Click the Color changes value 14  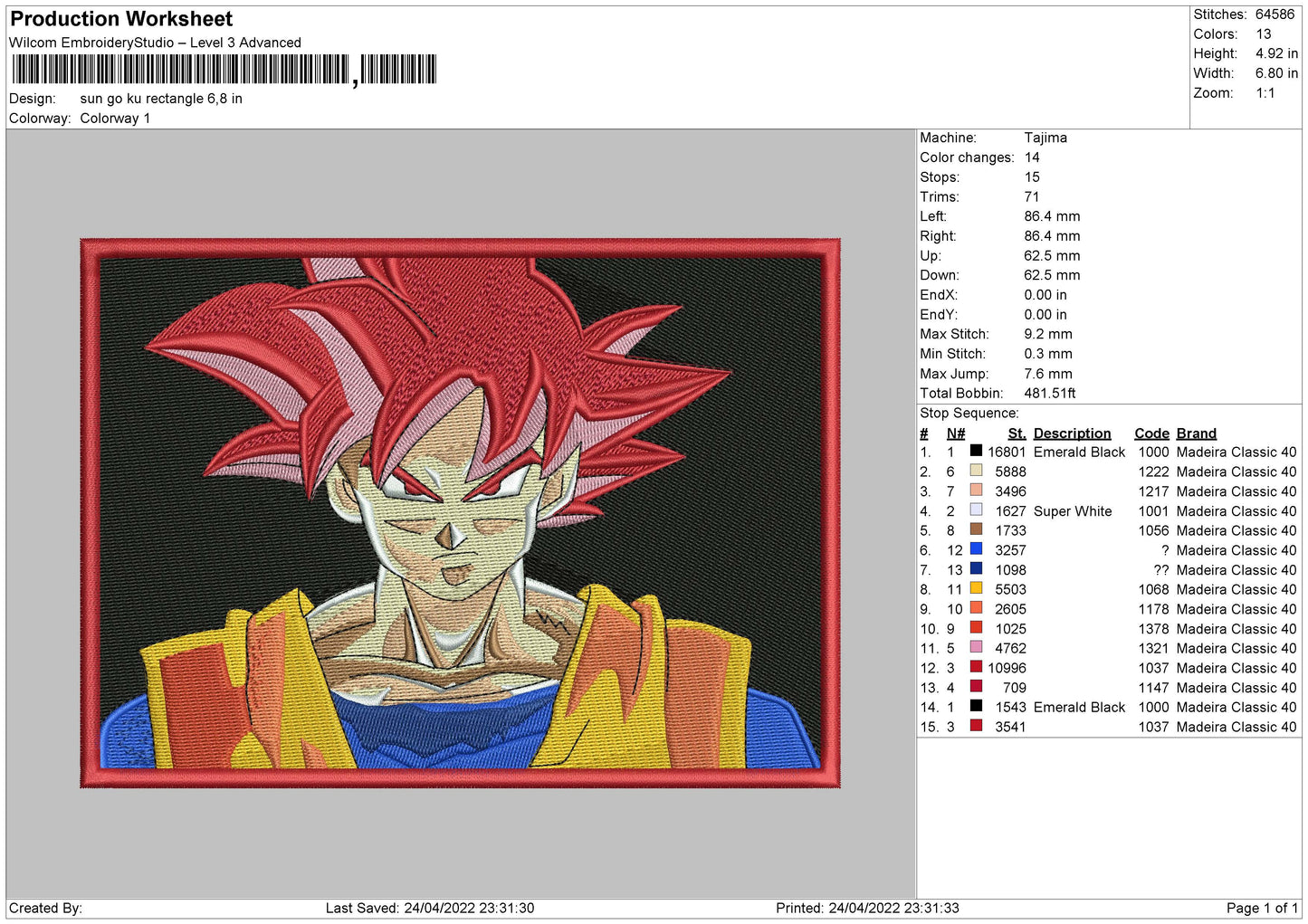[1032, 157]
